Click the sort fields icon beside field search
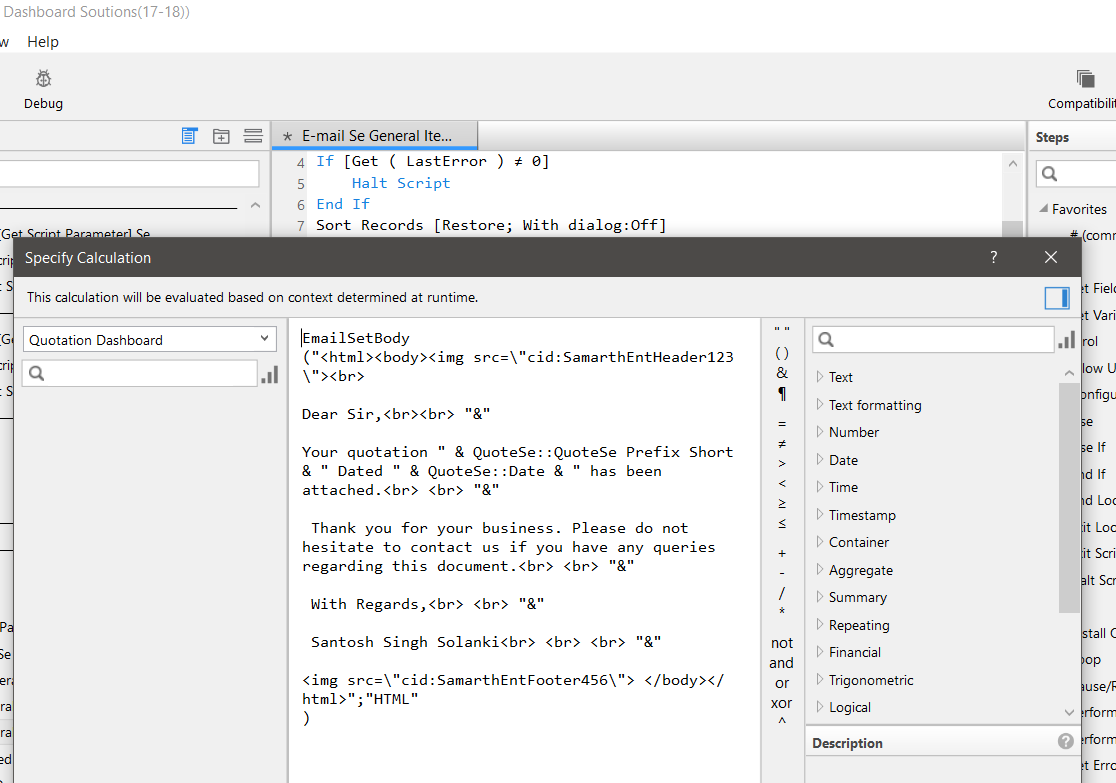 coord(269,374)
